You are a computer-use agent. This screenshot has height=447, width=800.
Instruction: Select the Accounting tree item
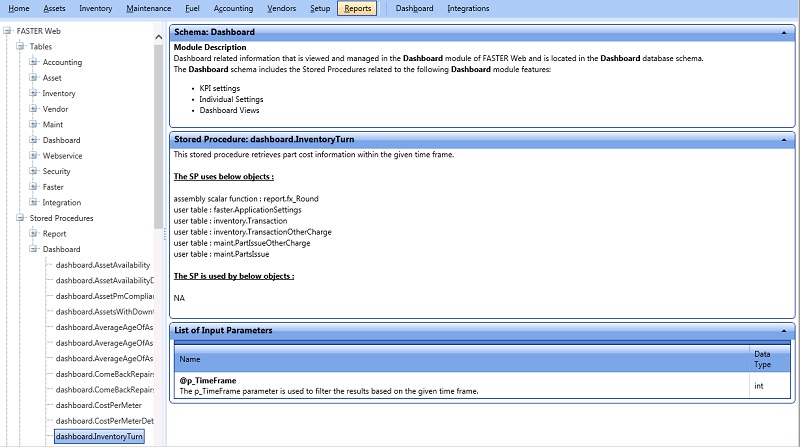(62, 62)
